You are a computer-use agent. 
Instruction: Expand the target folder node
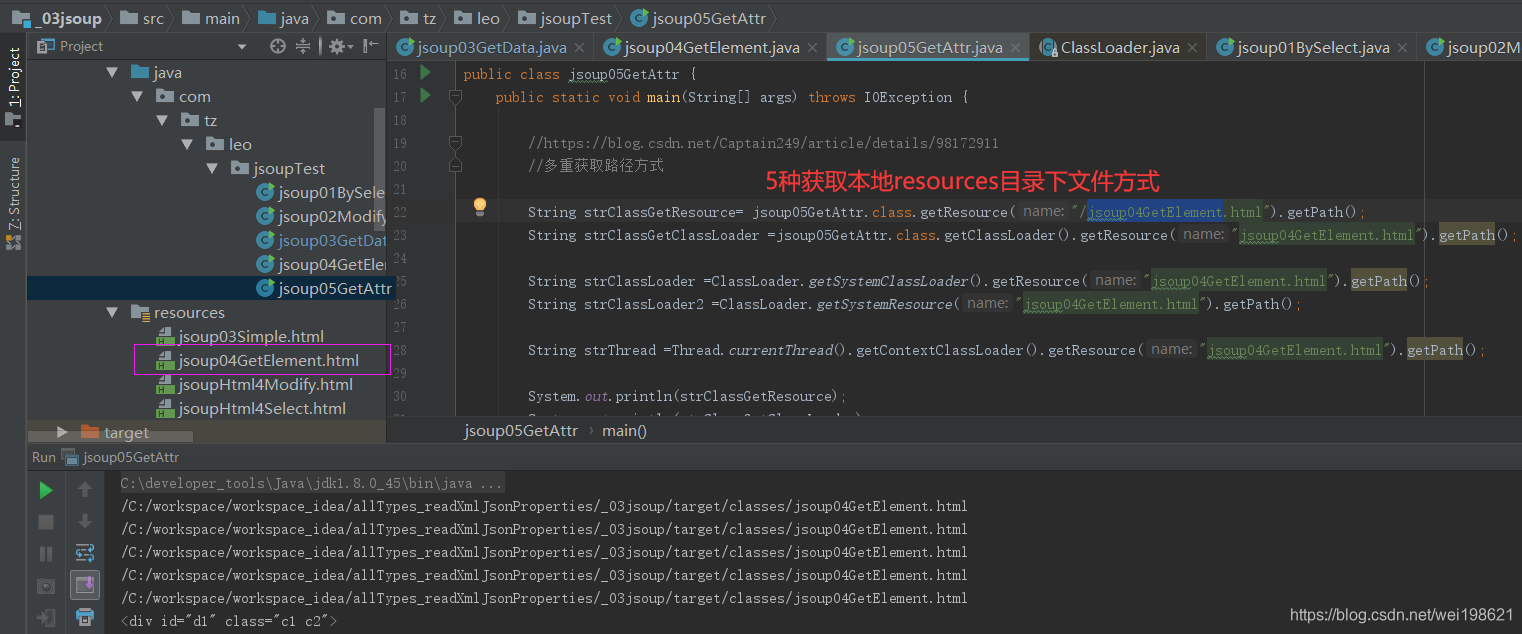(62, 432)
